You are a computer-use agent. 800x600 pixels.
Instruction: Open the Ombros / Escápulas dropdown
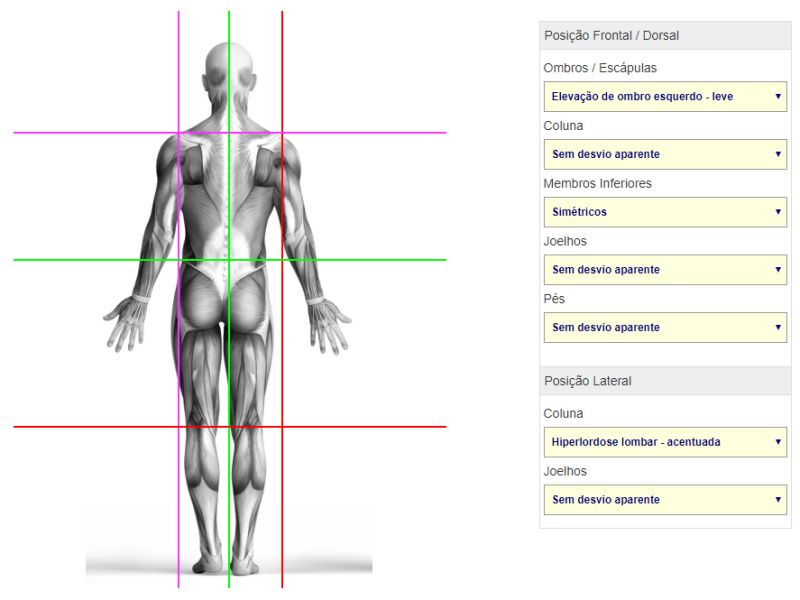point(665,97)
